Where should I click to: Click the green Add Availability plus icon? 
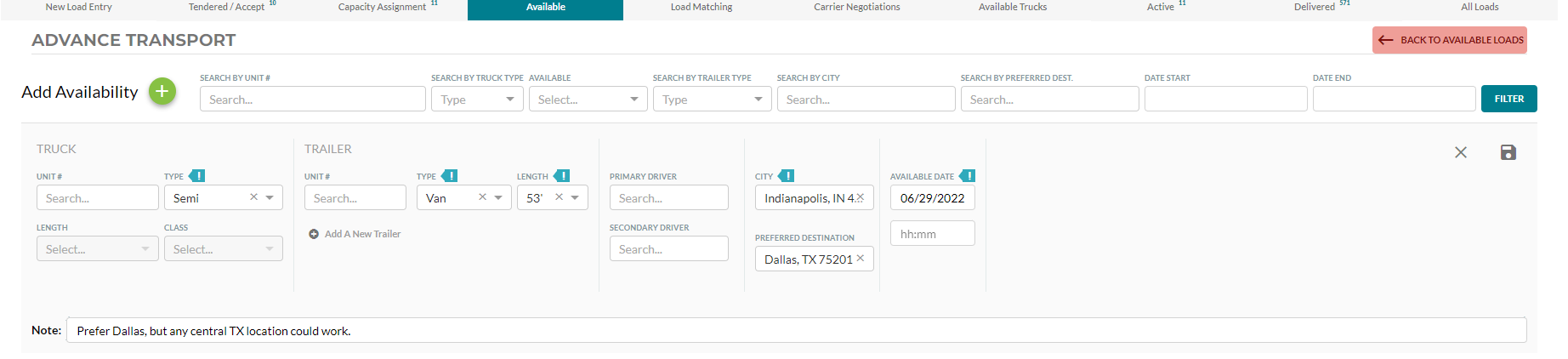(162, 91)
